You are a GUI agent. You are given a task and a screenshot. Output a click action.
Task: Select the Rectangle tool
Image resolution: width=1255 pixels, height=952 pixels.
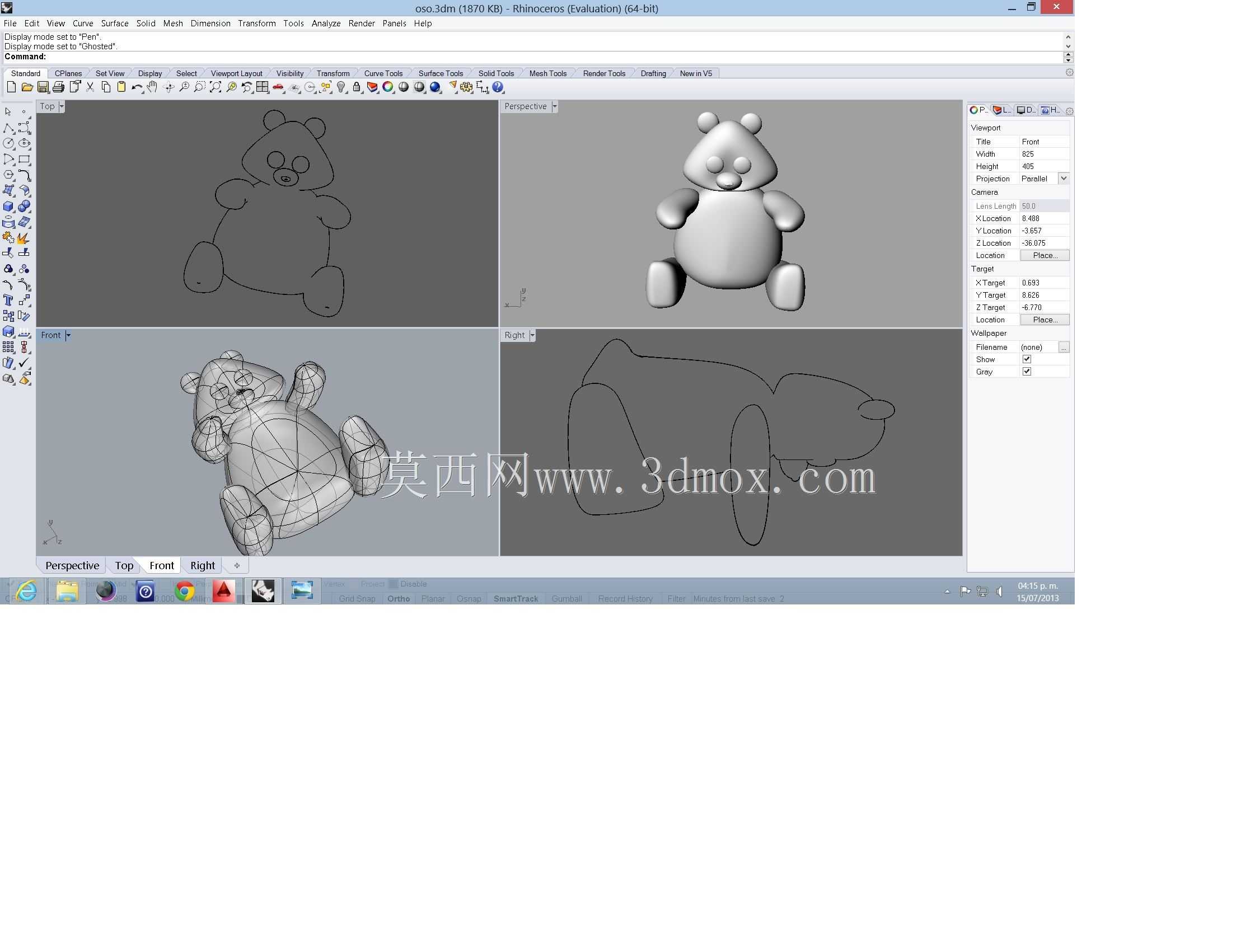pos(25,160)
